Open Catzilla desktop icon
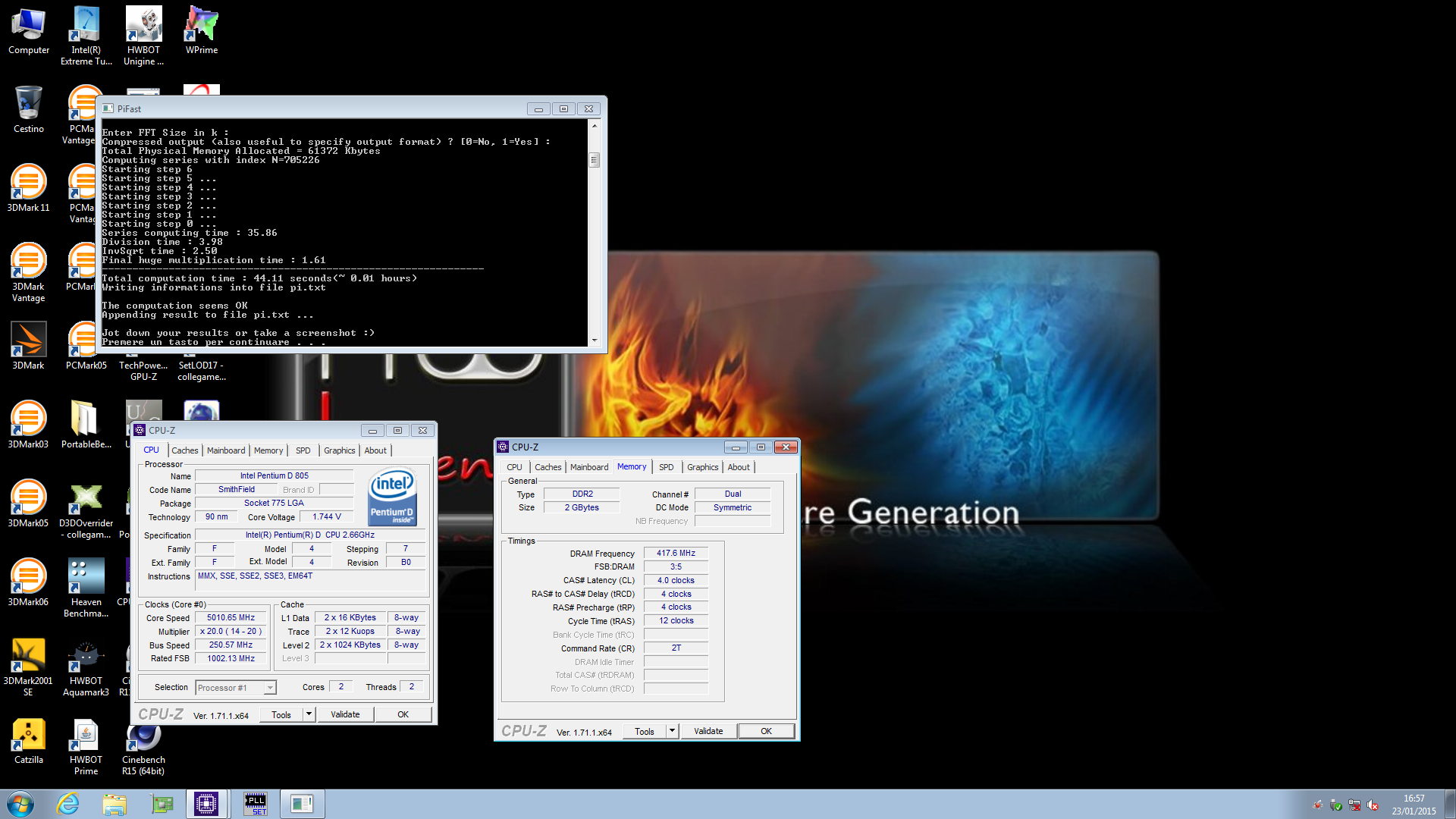Image resolution: width=1456 pixels, height=819 pixels. pyautogui.click(x=29, y=741)
